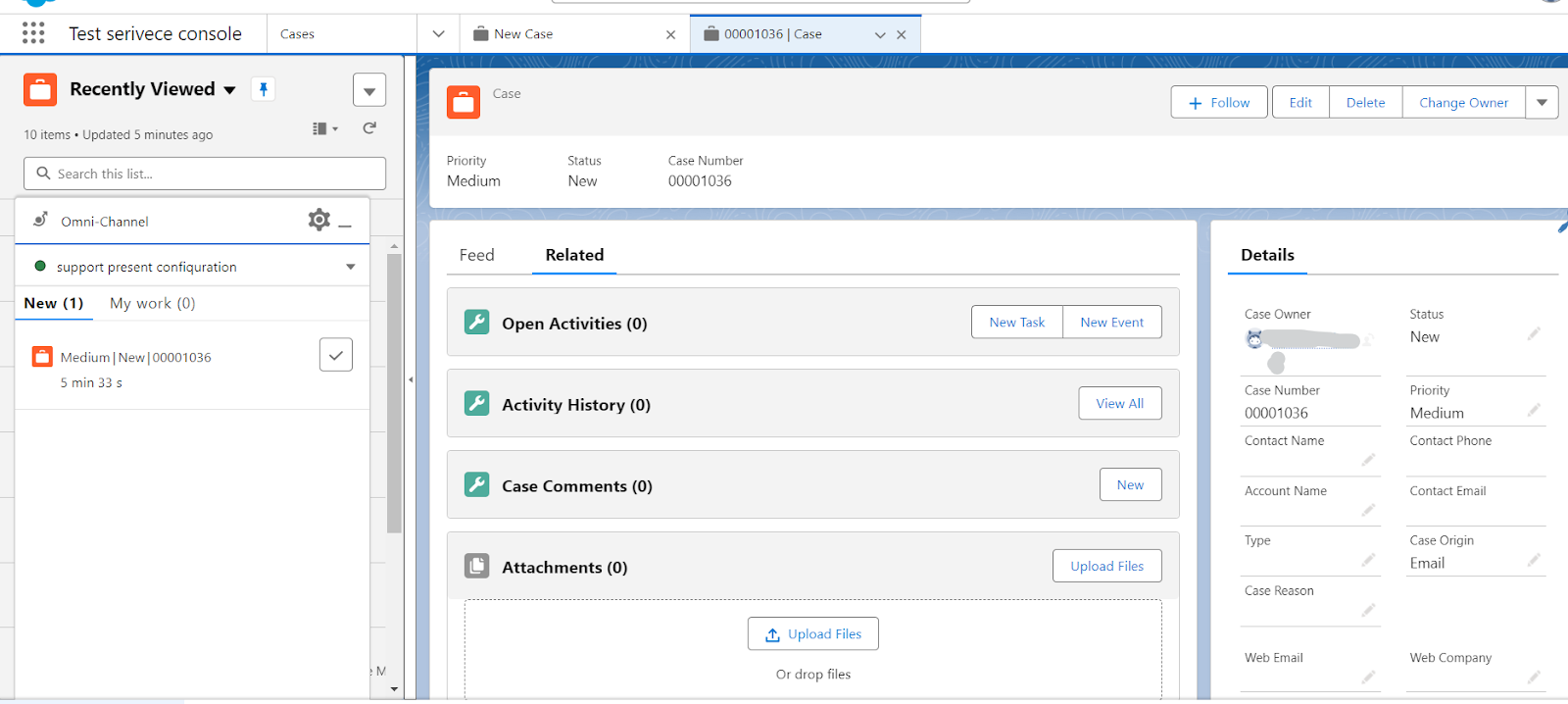Click the Case record header briefcase icon
1568x704 pixels.
[464, 102]
